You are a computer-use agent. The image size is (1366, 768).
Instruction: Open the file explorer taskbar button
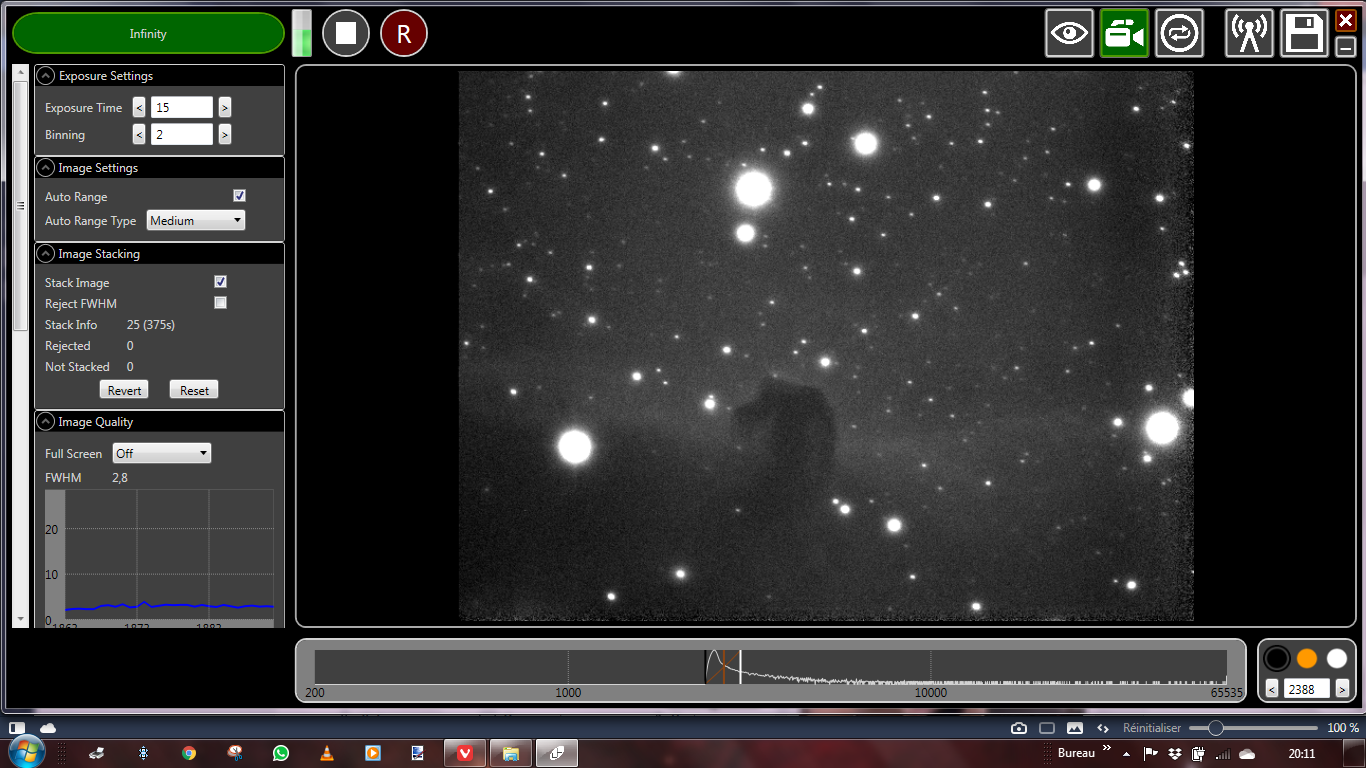coord(510,753)
